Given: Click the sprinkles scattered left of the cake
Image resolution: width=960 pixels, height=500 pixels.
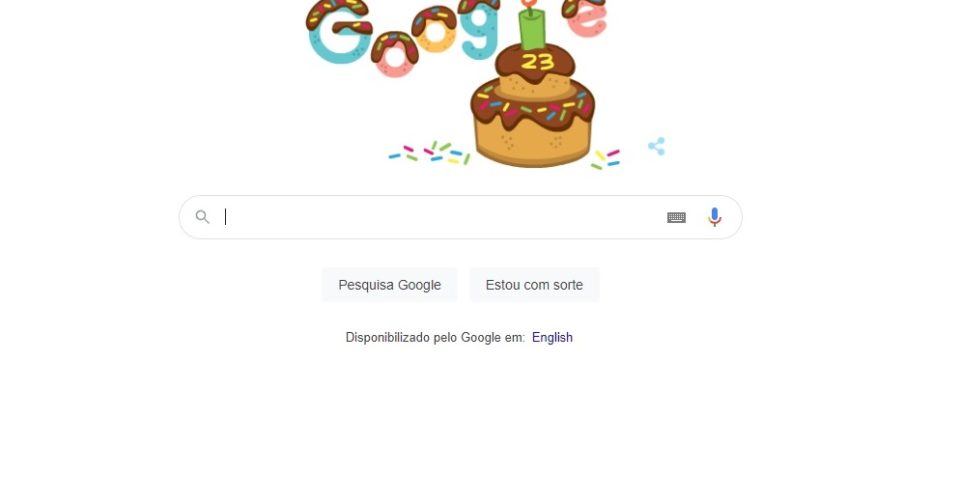Looking at the screenshot, I should point(430,152).
